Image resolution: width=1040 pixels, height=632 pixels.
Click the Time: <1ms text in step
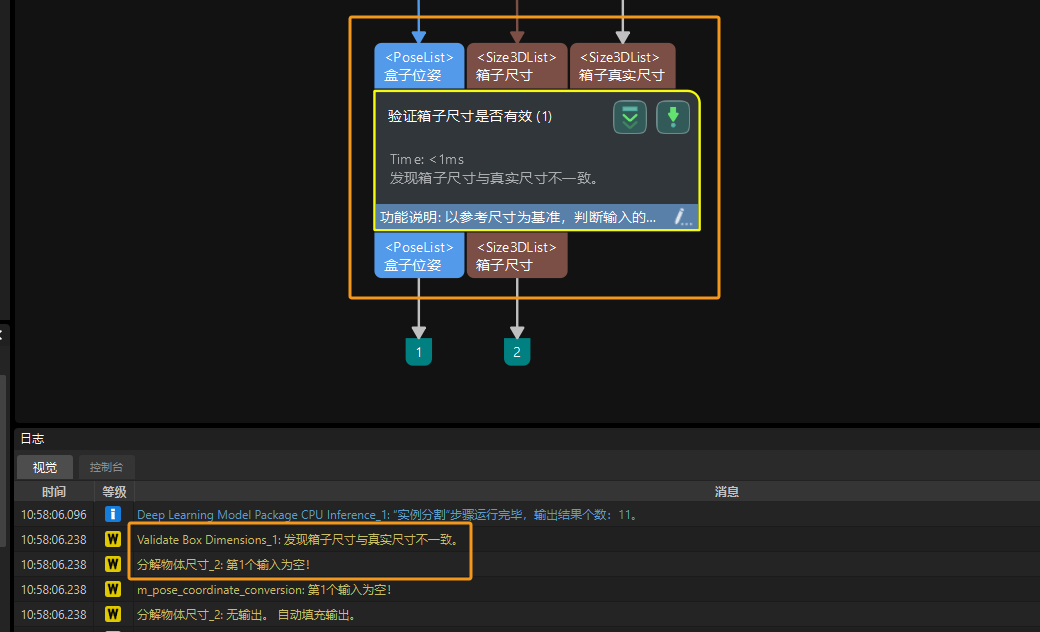click(x=426, y=159)
